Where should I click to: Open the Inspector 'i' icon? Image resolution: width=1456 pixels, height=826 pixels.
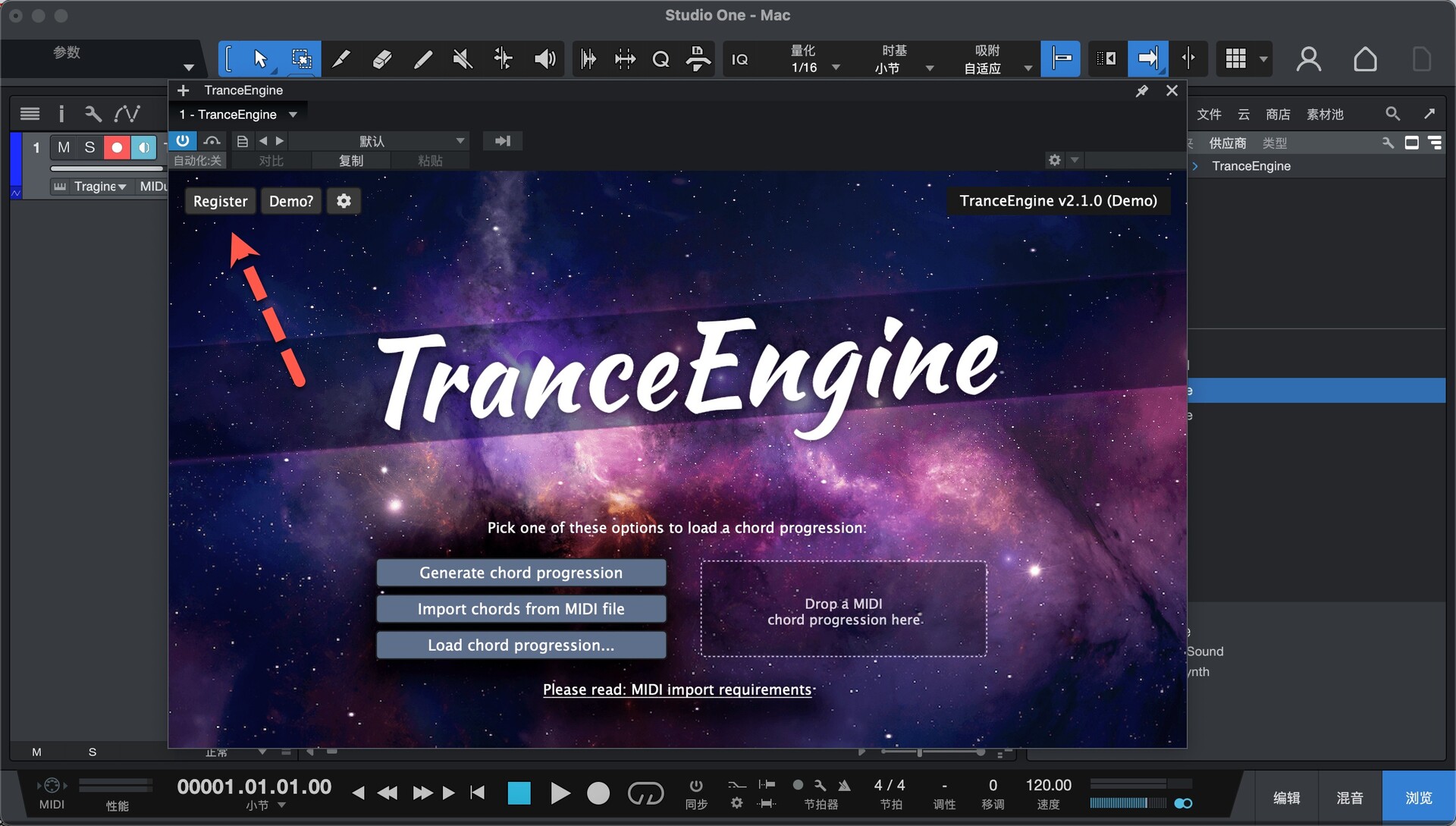(x=61, y=114)
